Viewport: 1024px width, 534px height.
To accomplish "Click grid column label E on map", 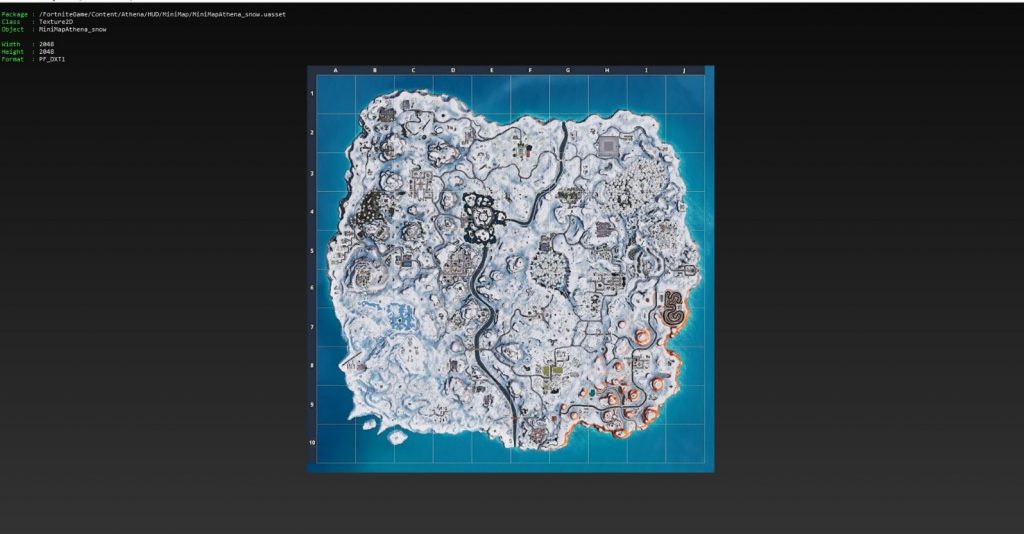I will tap(491, 71).
